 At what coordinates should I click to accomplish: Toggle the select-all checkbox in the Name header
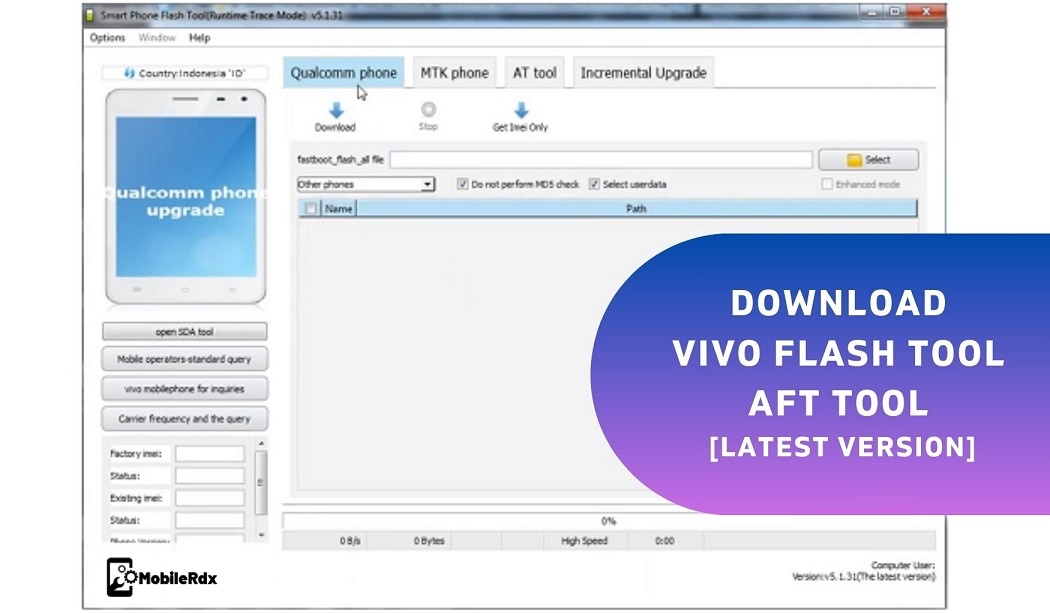[x=312, y=208]
